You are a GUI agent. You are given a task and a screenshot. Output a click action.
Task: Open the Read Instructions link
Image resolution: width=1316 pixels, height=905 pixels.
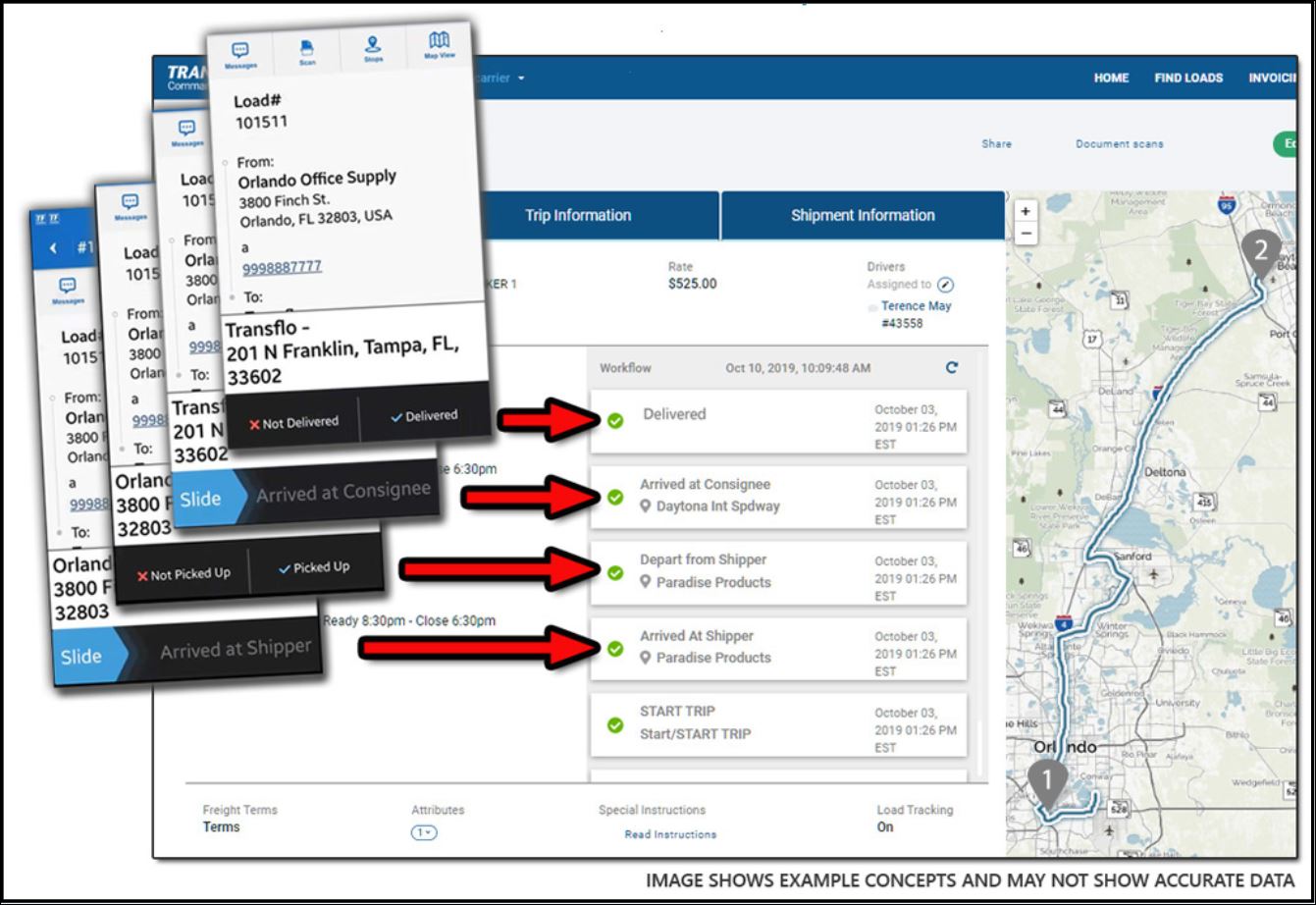670,834
